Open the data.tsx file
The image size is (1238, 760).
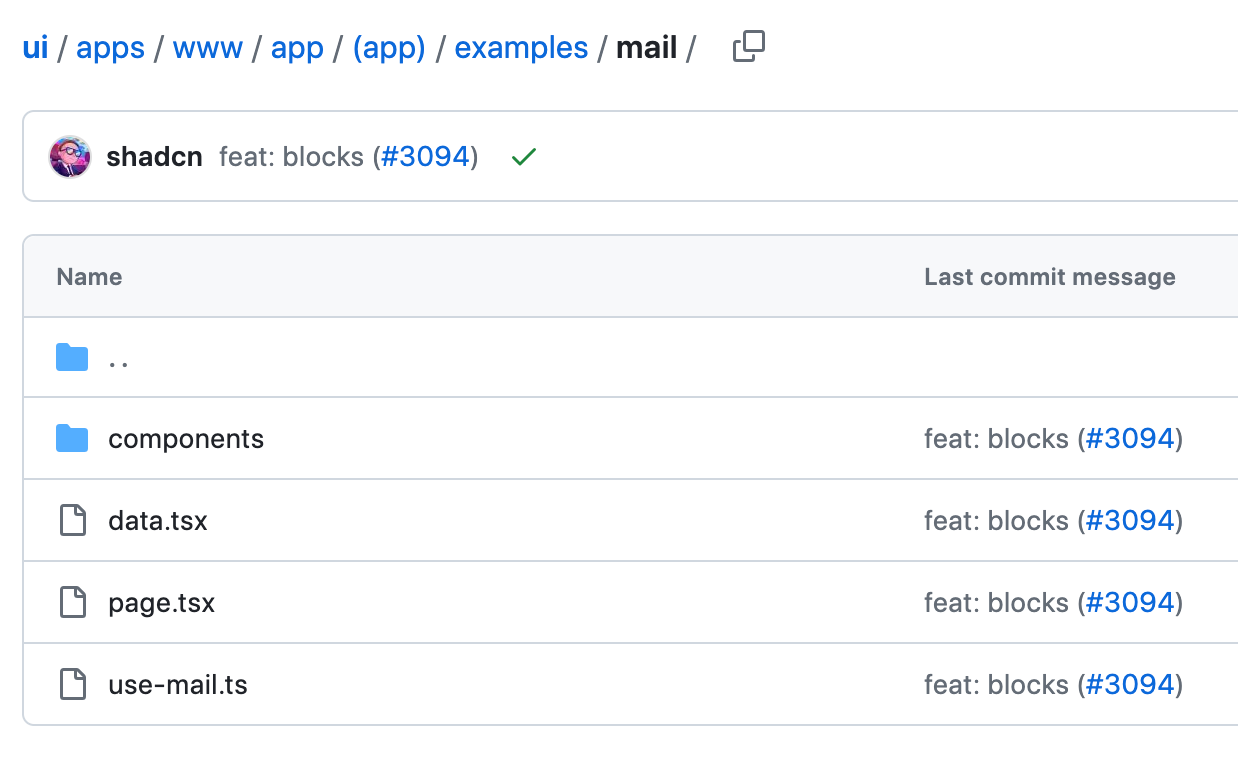coord(158,521)
